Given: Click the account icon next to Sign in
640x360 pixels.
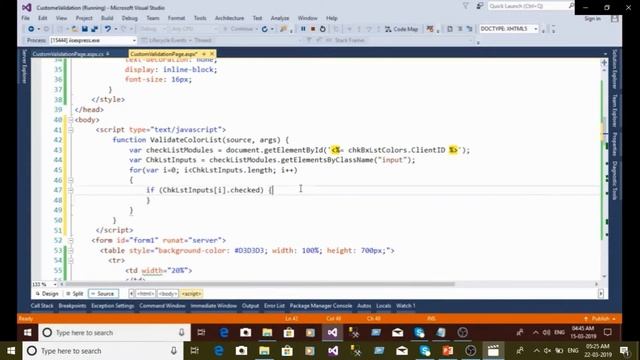Looking at the screenshot, I should click(x=614, y=18).
